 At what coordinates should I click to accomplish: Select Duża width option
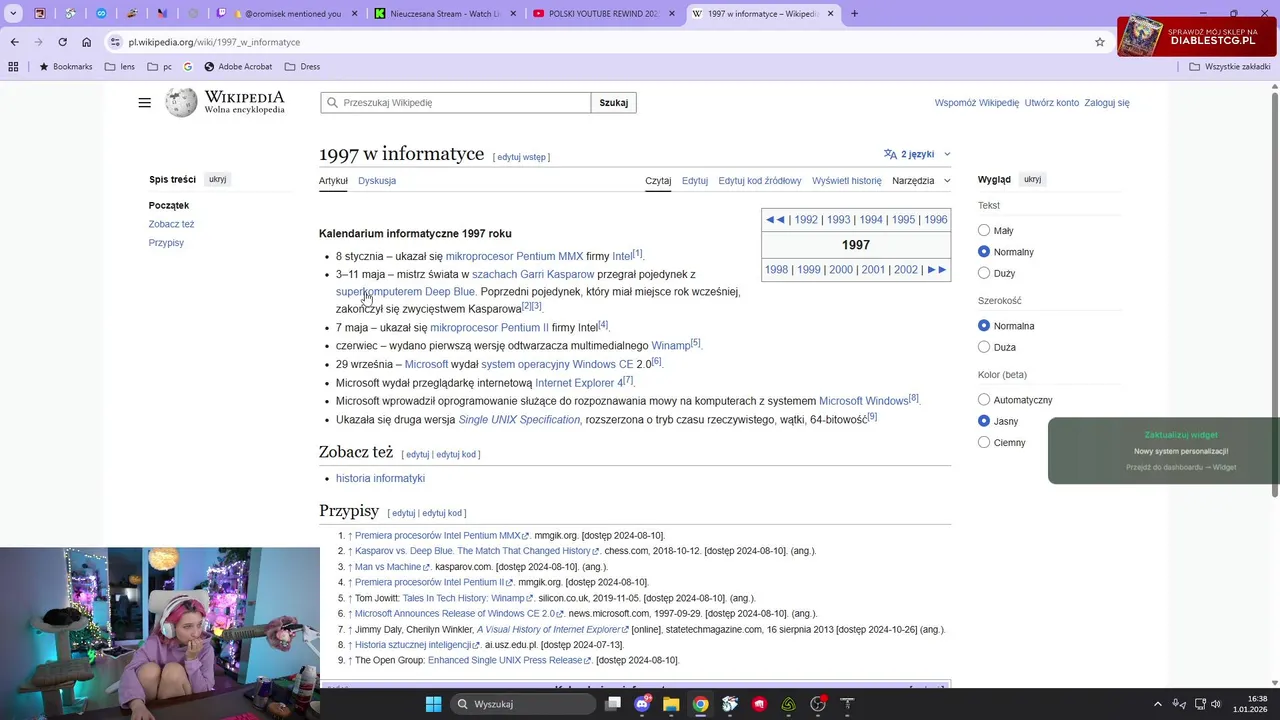click(984, 347)
